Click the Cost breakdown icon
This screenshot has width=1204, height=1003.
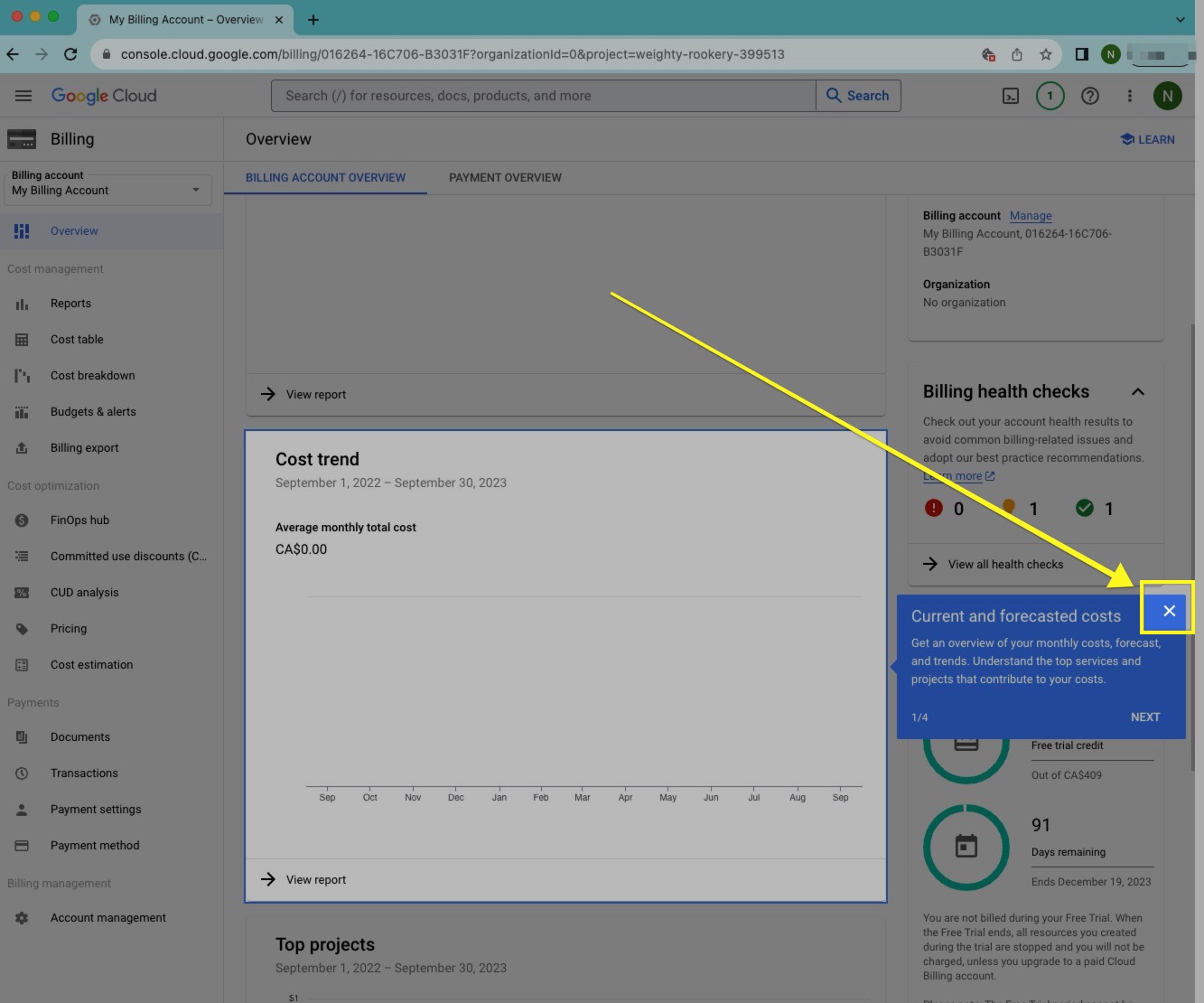[x=22, y=376]
